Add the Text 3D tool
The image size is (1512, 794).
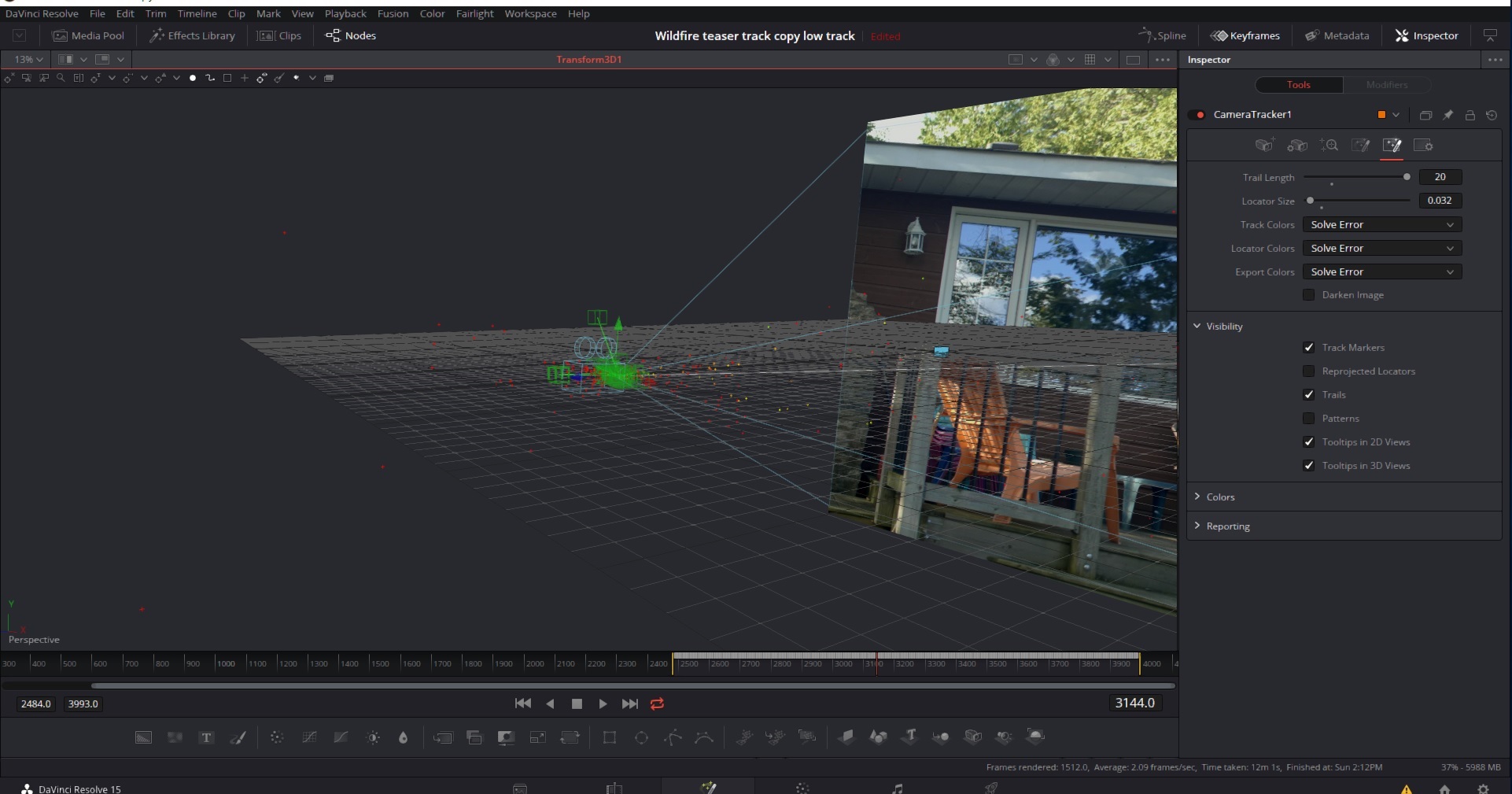click(909, 737)
